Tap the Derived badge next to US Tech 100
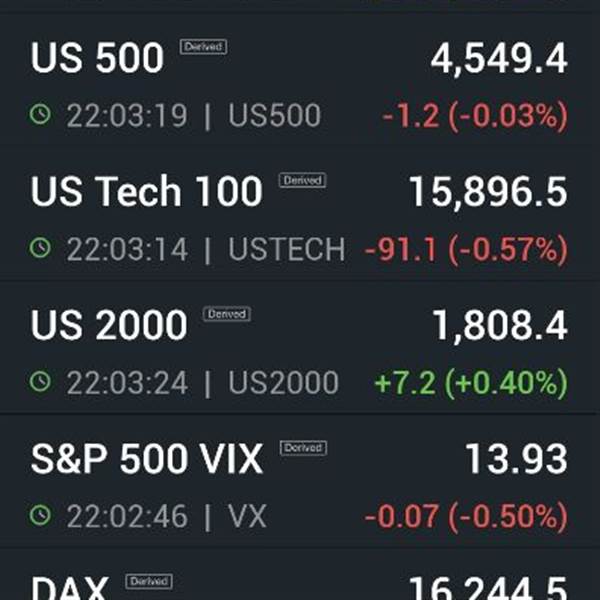The image size is (600, 600). click(x=302, y=180)
